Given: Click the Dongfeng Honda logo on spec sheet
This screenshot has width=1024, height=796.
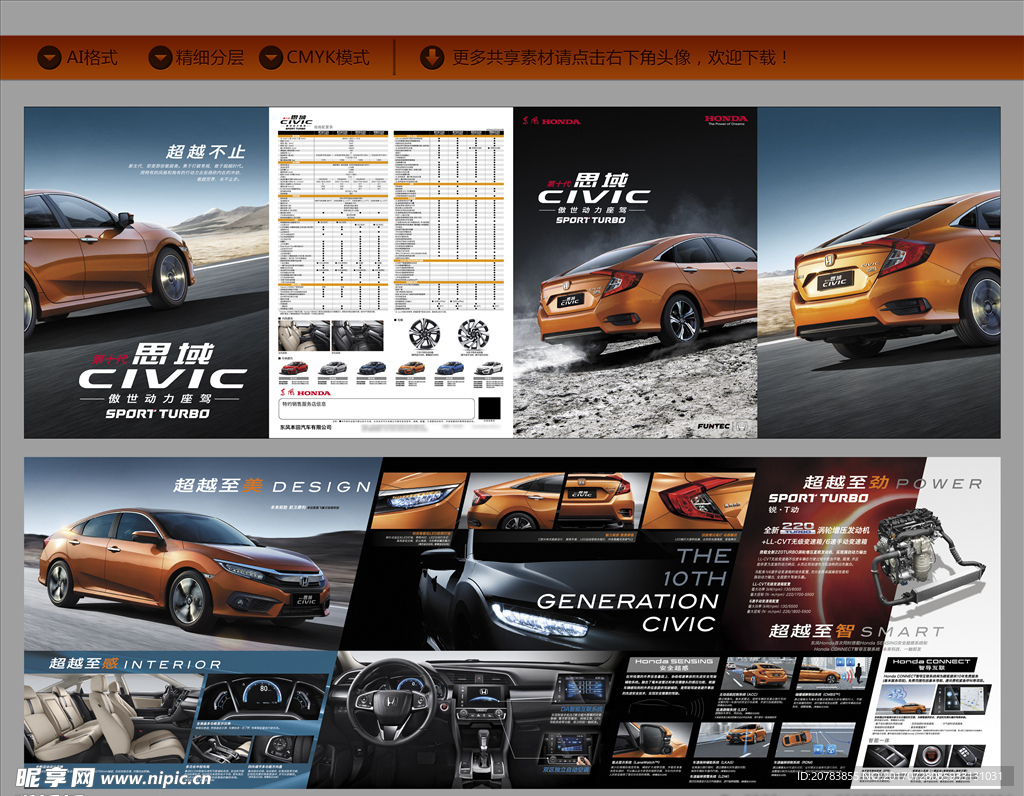Looking at the screenshot, I should click(305, 392).
